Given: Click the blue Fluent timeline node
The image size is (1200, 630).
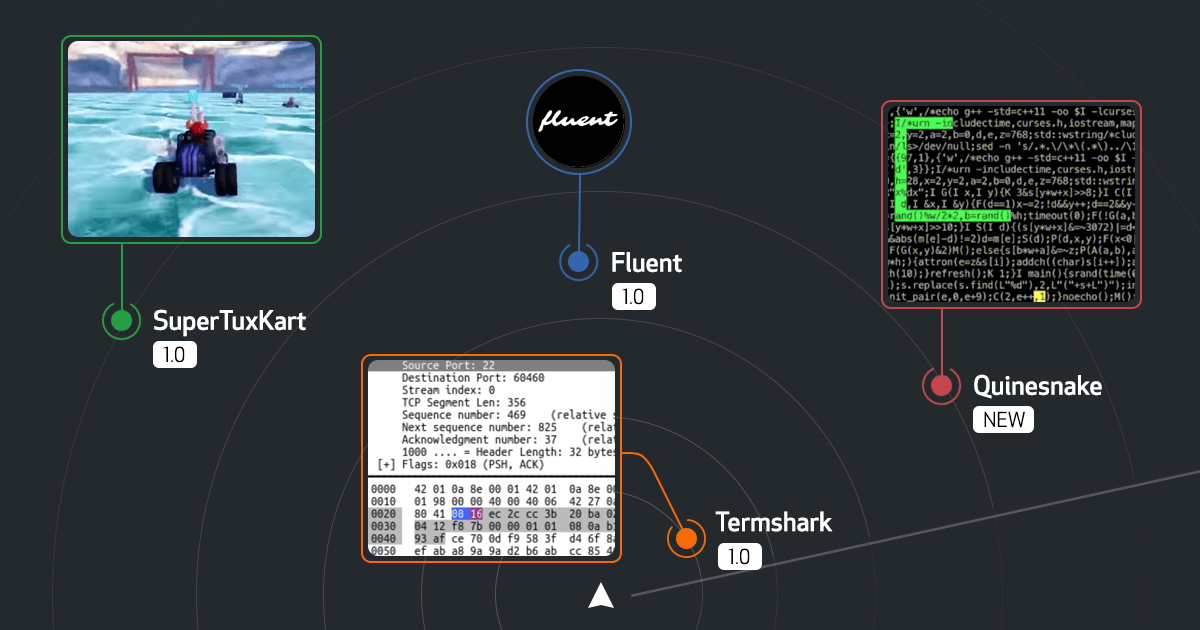Looking at the screenshot, I should [x=579, y=262].
